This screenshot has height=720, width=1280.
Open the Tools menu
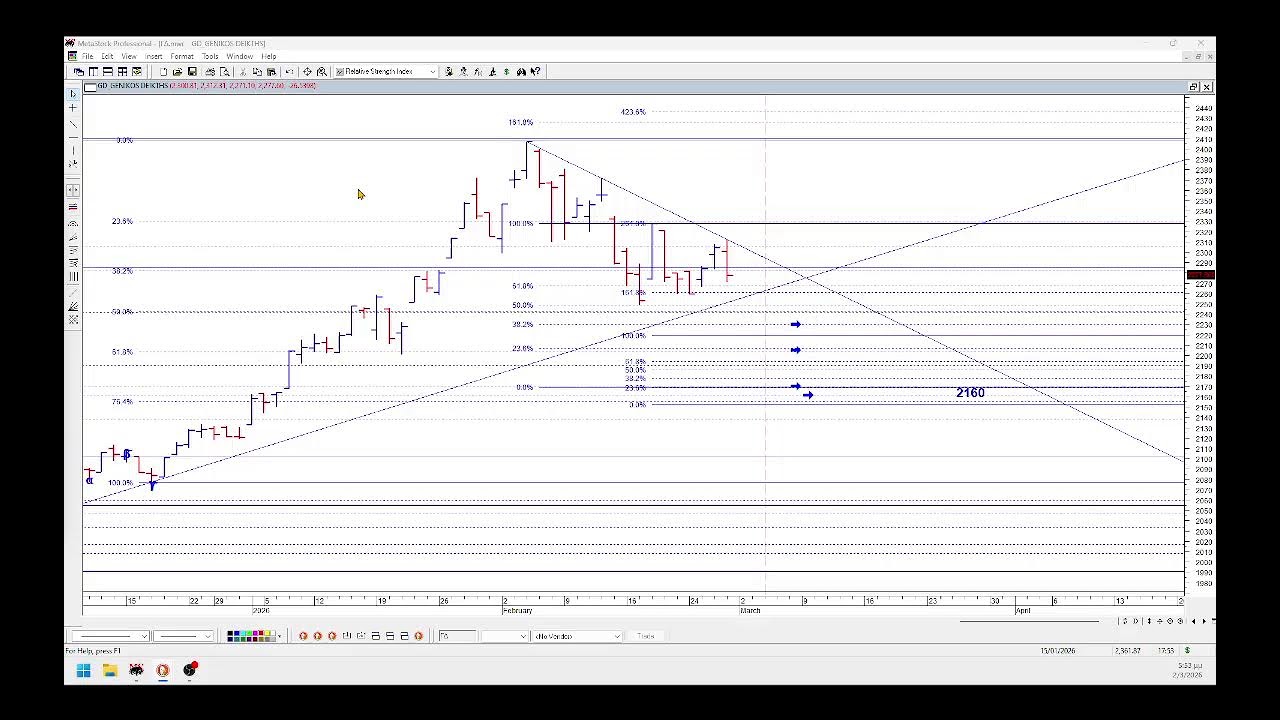pyautogui.click(x=210, y=56)
